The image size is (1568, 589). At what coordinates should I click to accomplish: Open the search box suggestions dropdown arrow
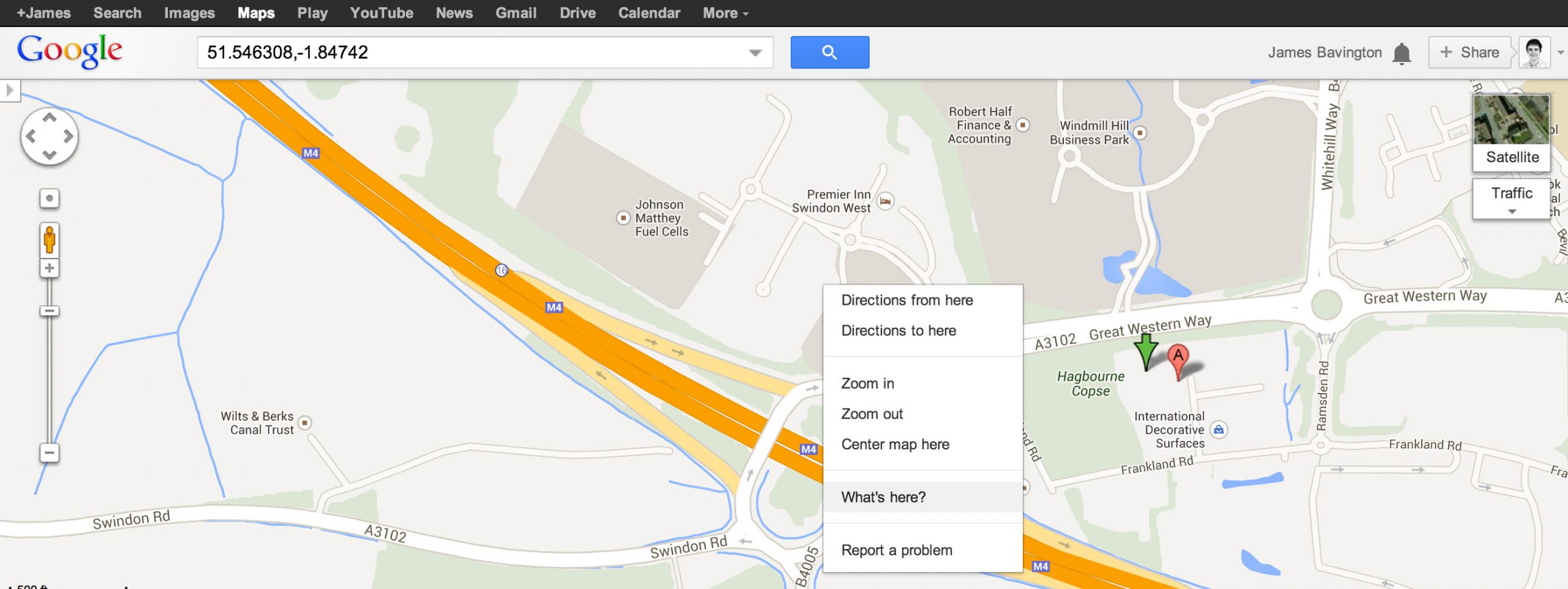coord(755,53)
